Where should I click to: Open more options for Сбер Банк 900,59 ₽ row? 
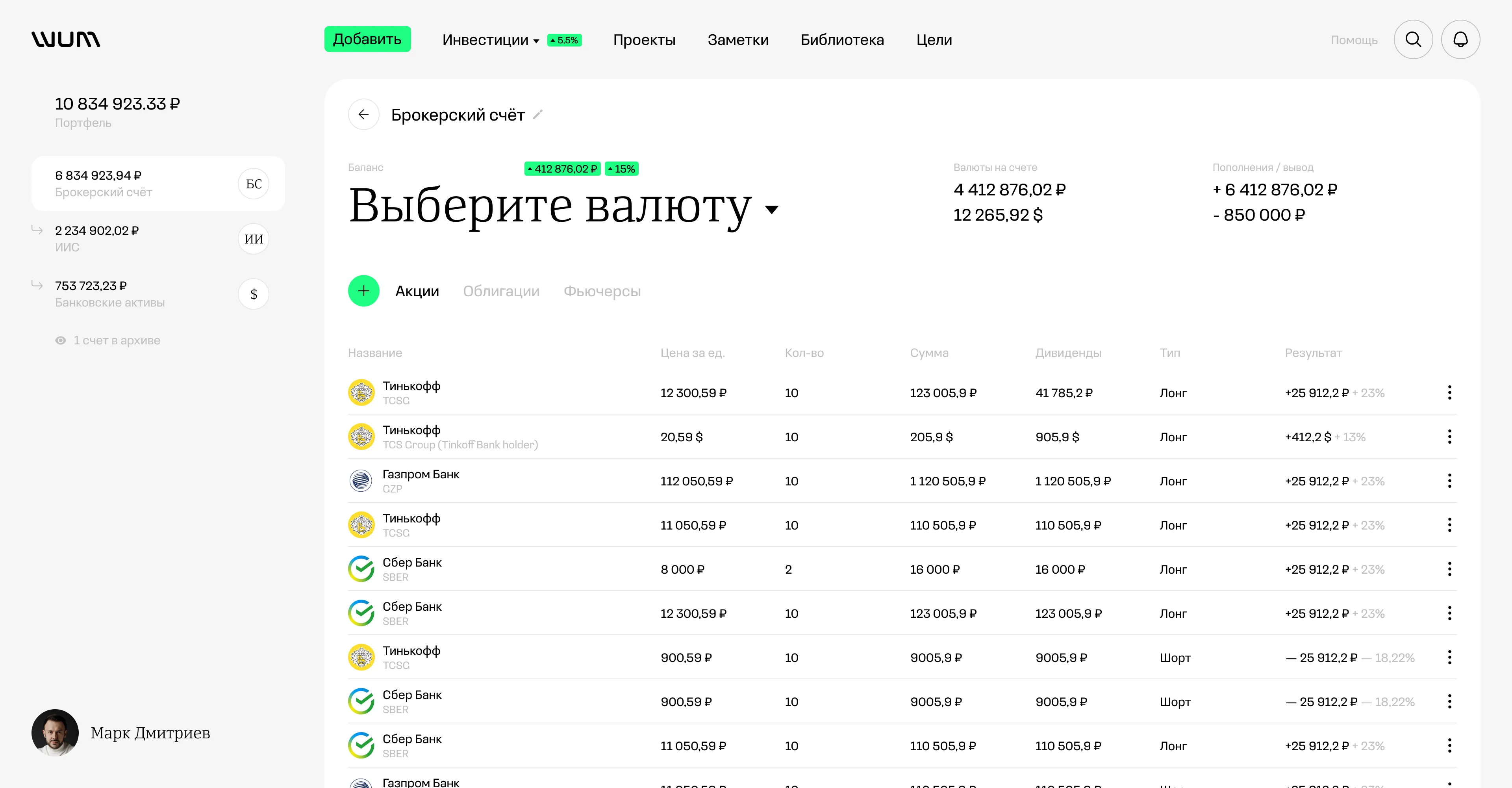pos(1449,701)
